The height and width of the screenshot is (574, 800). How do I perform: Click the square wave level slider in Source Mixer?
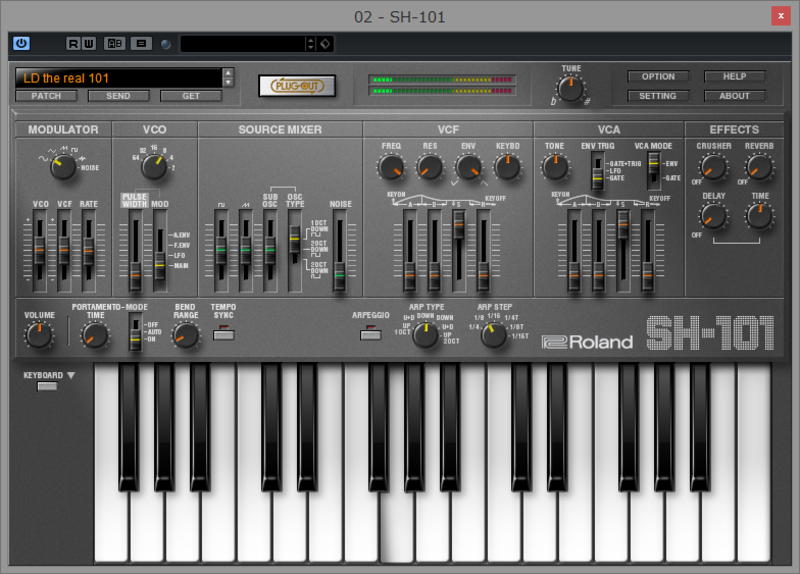point(221,251)
